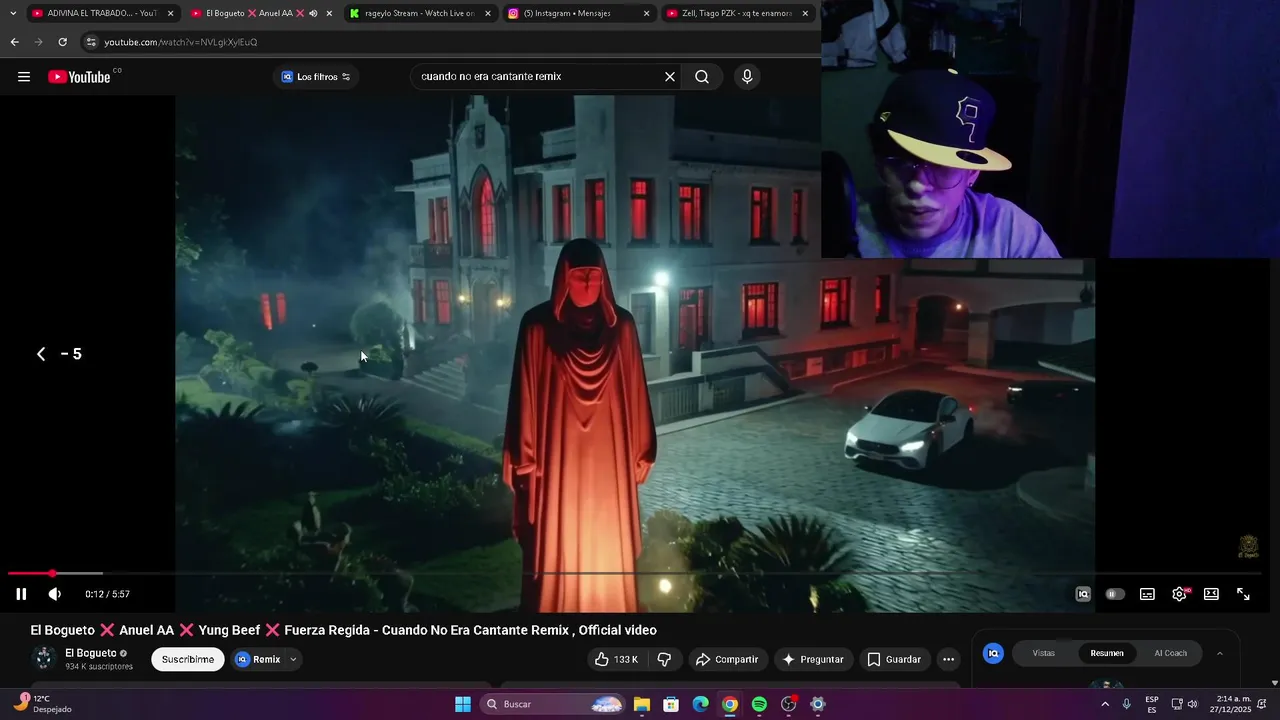Click the vidIQ Remix button

258,659
